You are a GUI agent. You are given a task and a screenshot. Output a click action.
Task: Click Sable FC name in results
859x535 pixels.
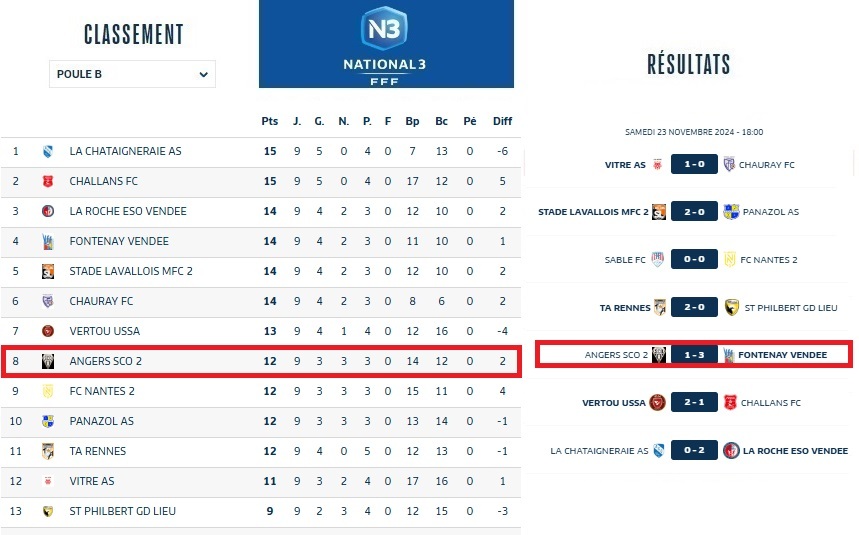tap(625, 259)
